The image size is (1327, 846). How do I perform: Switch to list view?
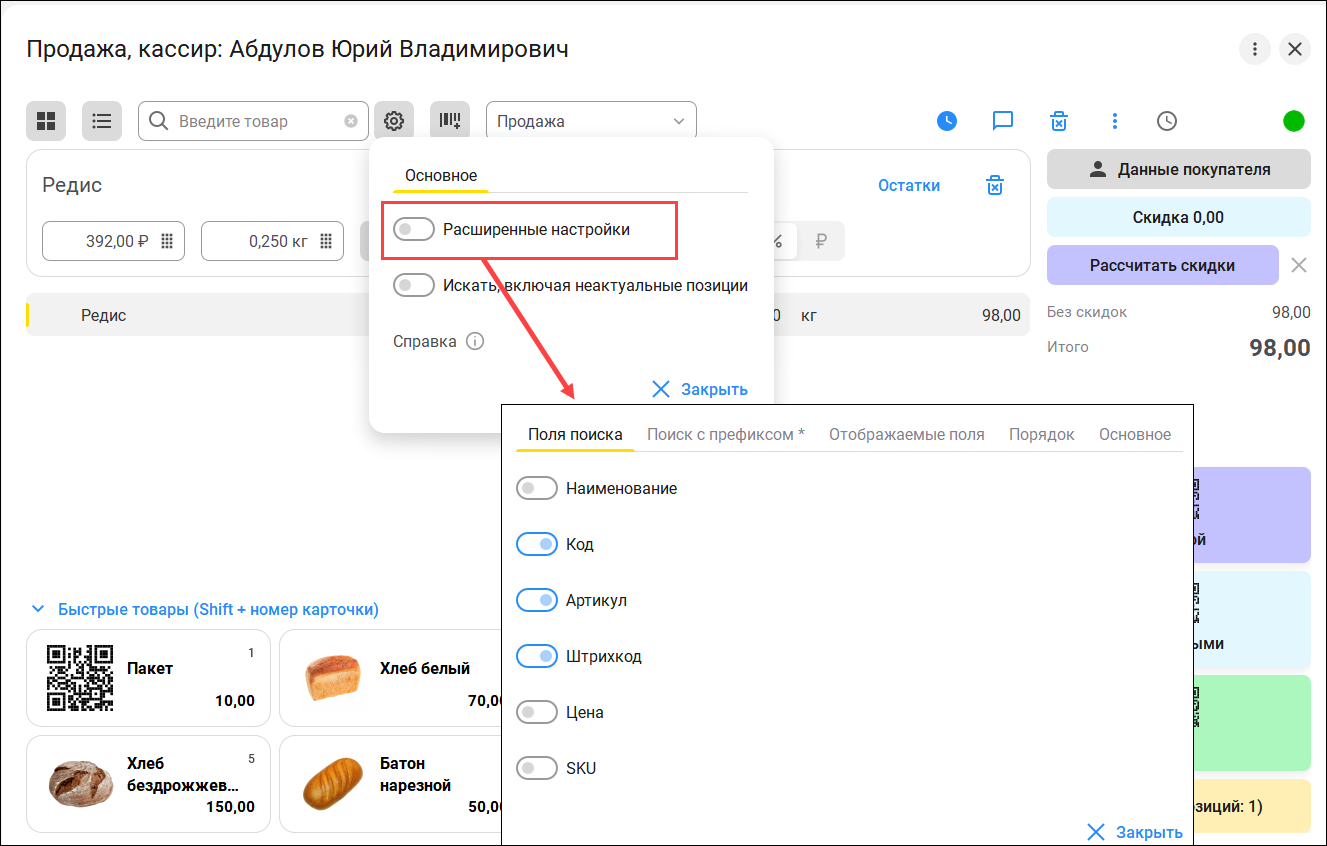pos(101,121)
